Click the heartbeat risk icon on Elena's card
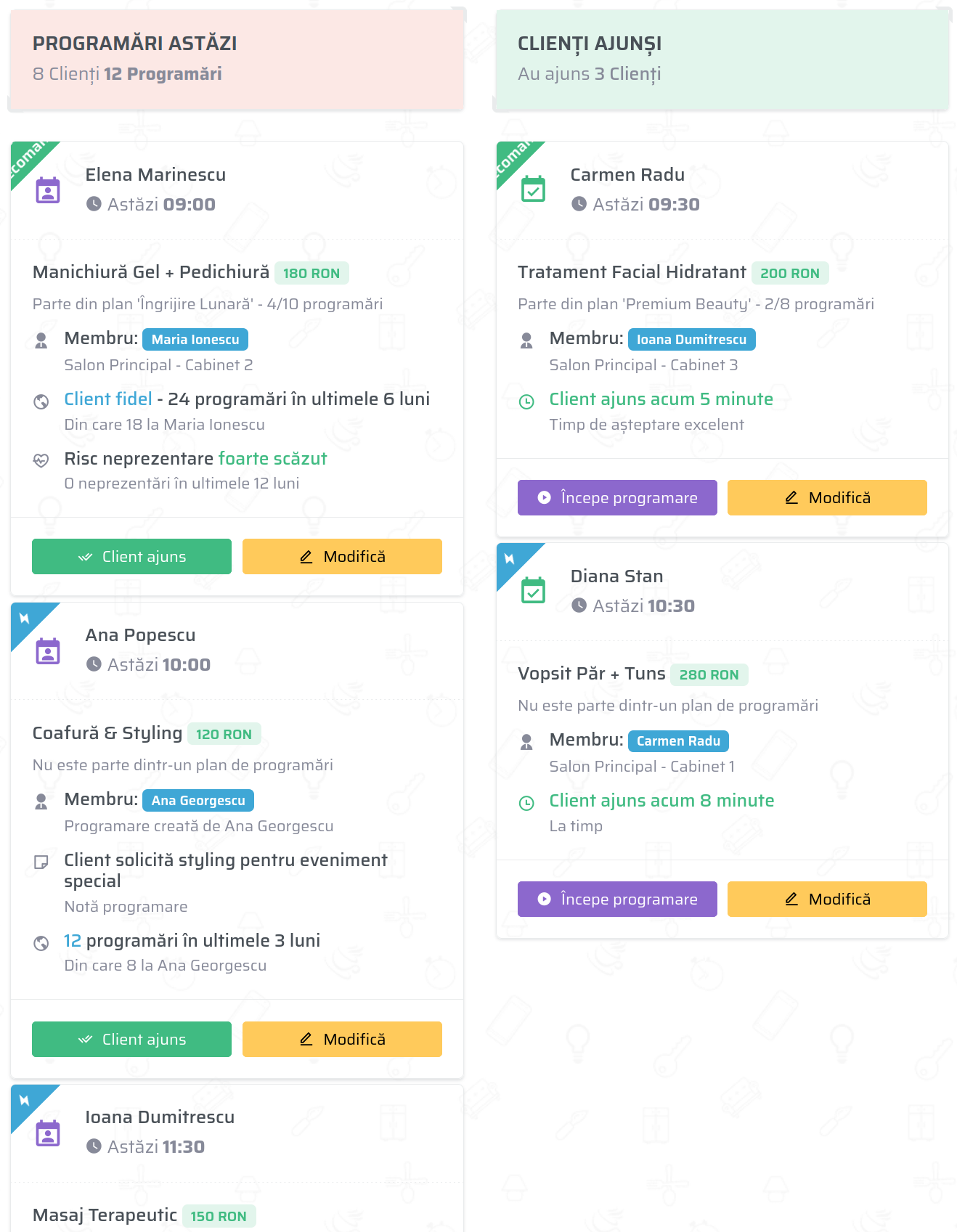Image resolution: width=957 pixels, height=1232 pixels. pos(41,460)
